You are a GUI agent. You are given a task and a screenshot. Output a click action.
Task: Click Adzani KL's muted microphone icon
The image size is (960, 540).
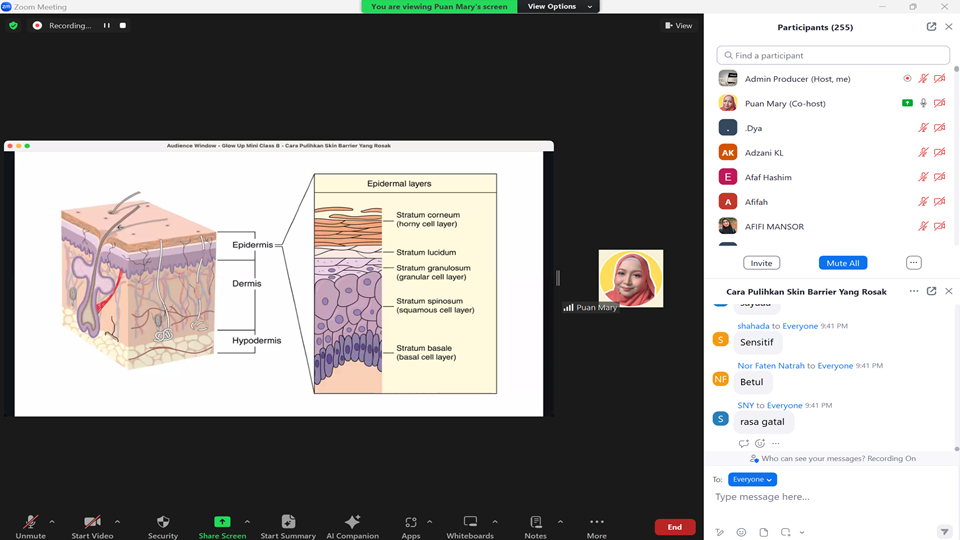(x=923, y=152)
